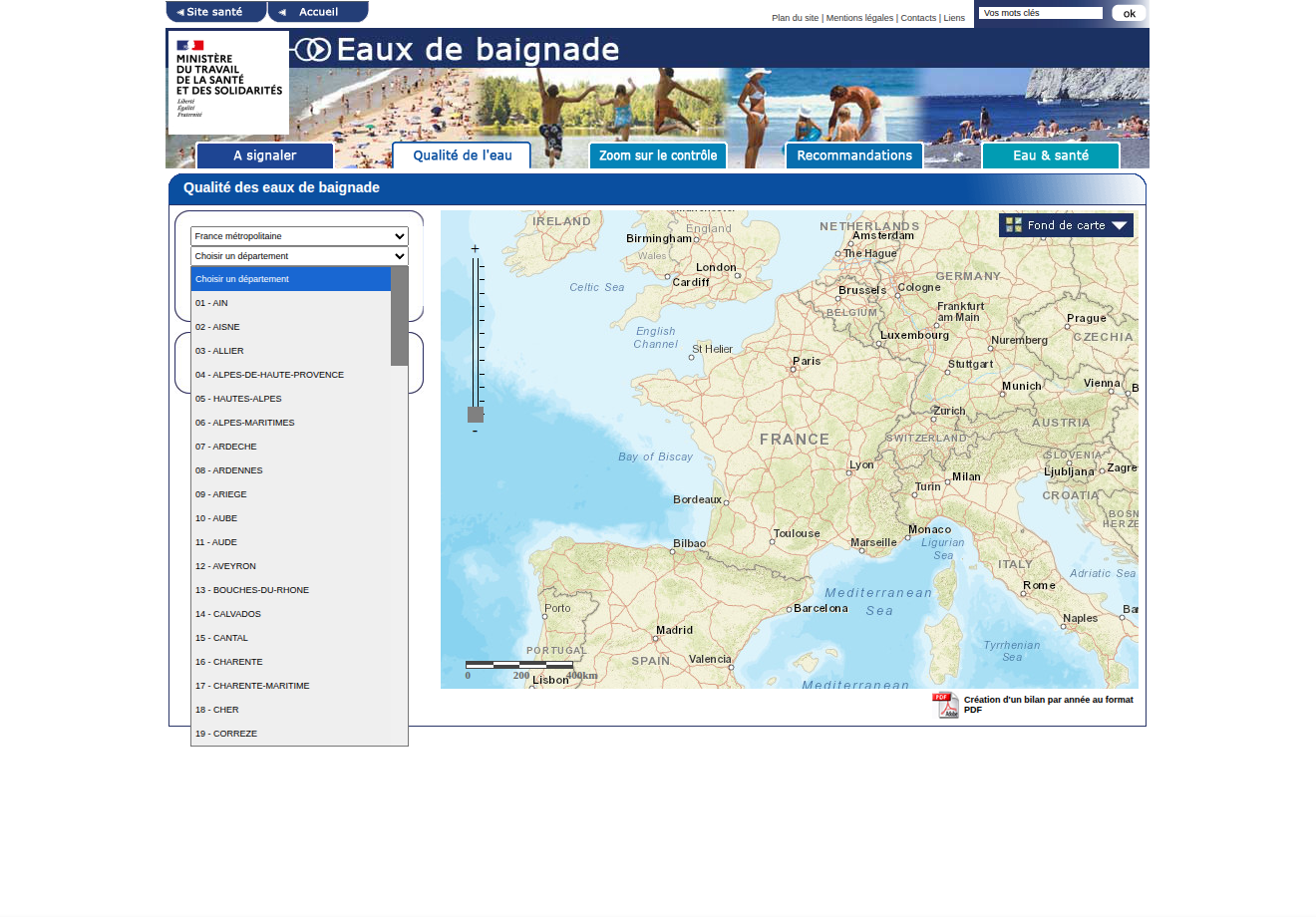Screen dimensions: 1316x917
Task: Click the map zoom slider handle
Action: click(476, 415)
